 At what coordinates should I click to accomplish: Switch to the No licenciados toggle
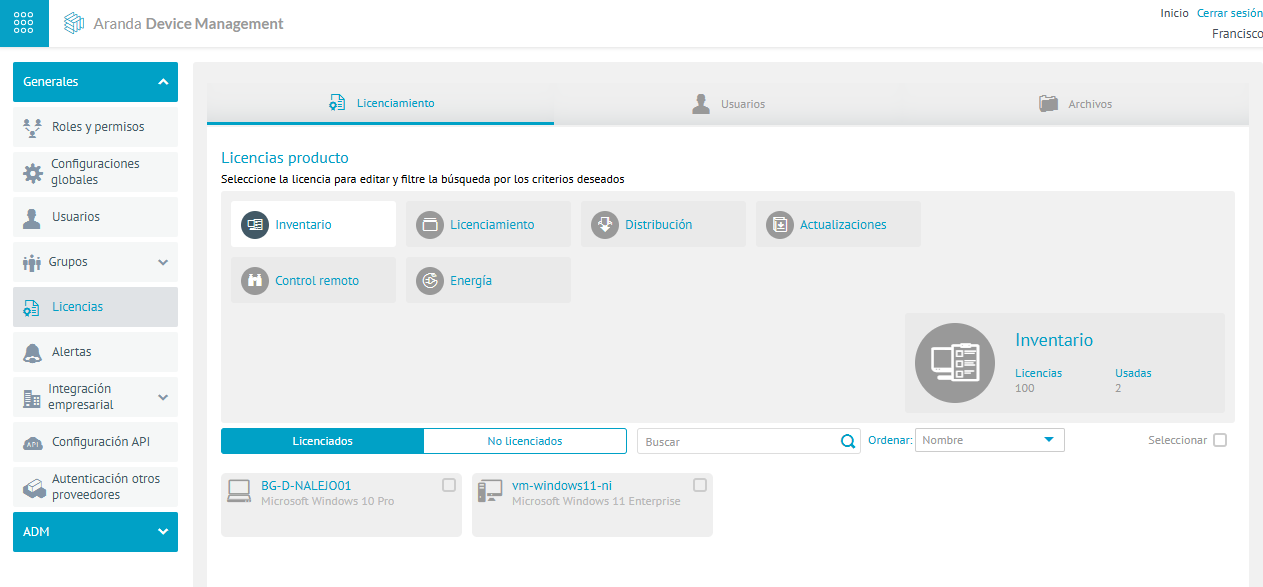point(525,441)
